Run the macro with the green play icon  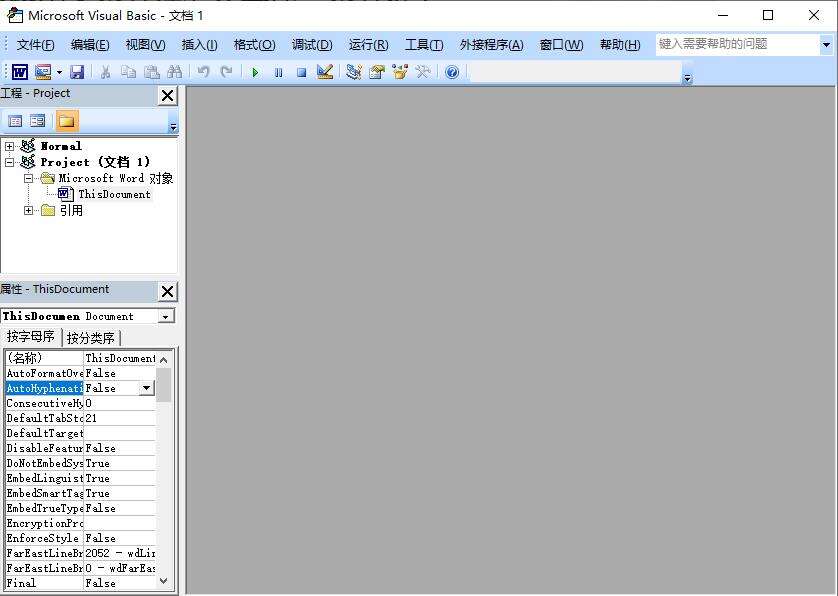click(255, 72)
